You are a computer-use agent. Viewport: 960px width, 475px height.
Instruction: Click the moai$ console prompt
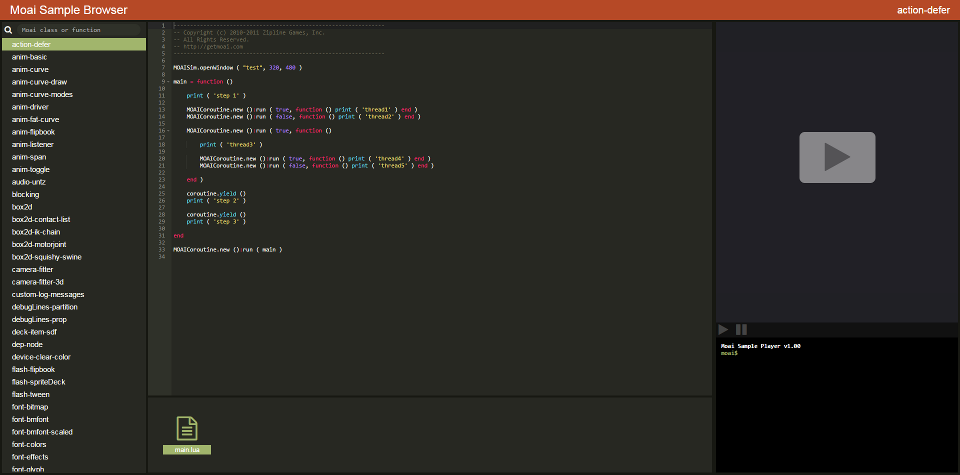729,353
